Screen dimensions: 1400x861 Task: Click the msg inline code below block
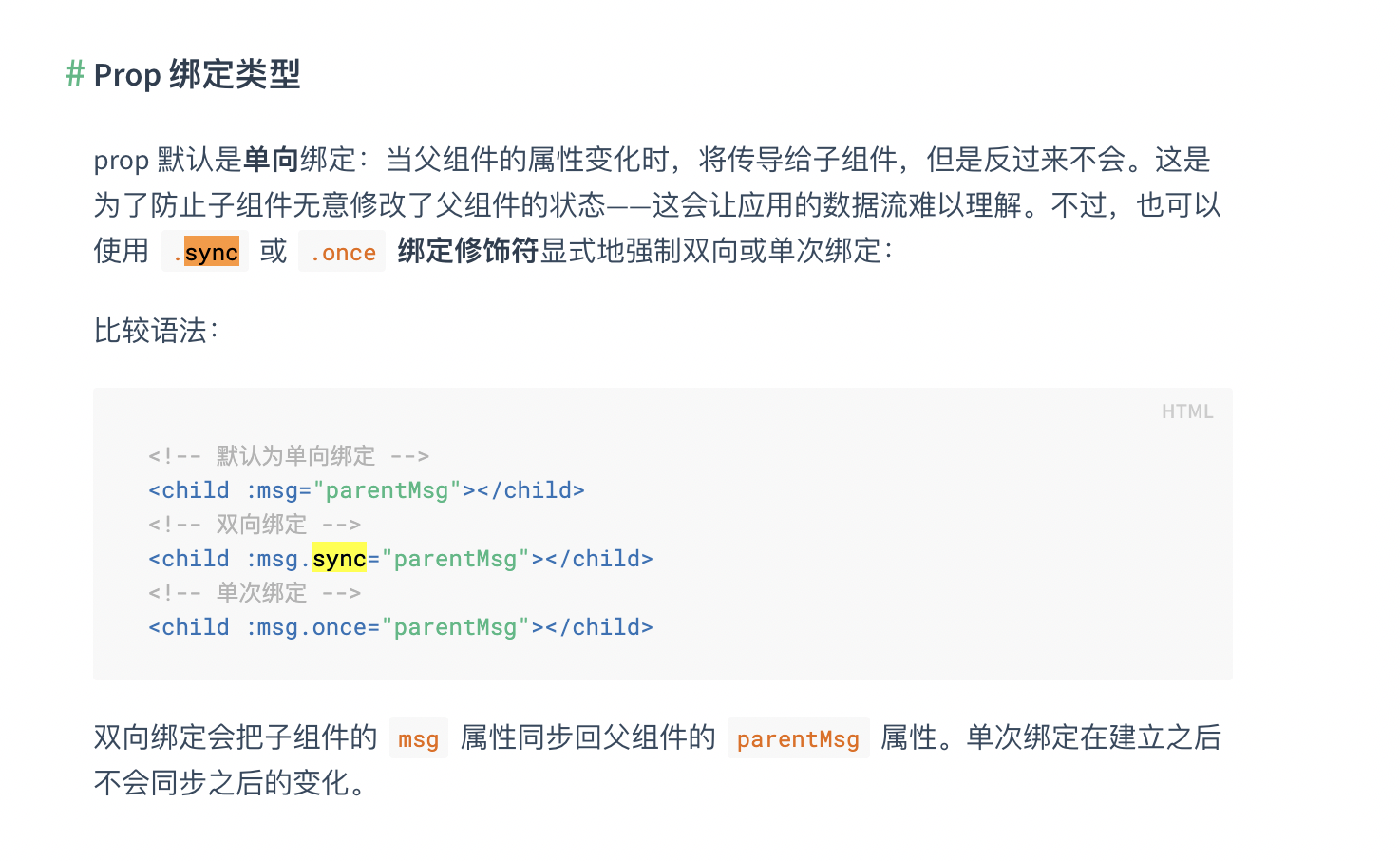click(418, 738)
